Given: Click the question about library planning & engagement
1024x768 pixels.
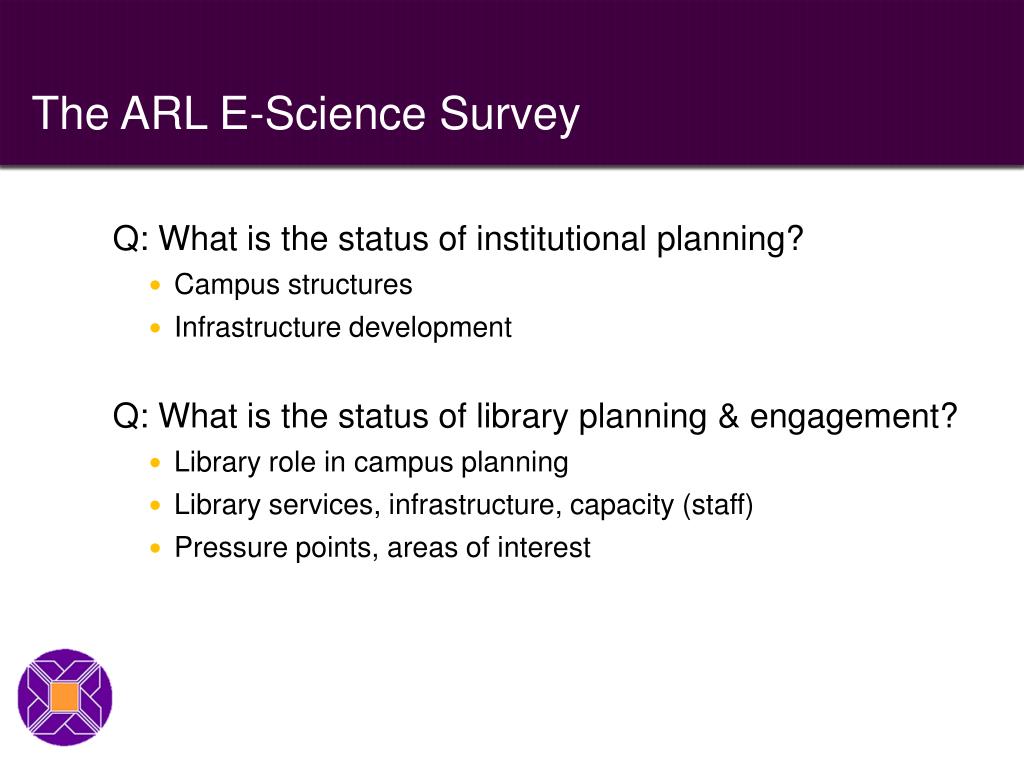Looking at the screenshot, I should 535,417.
